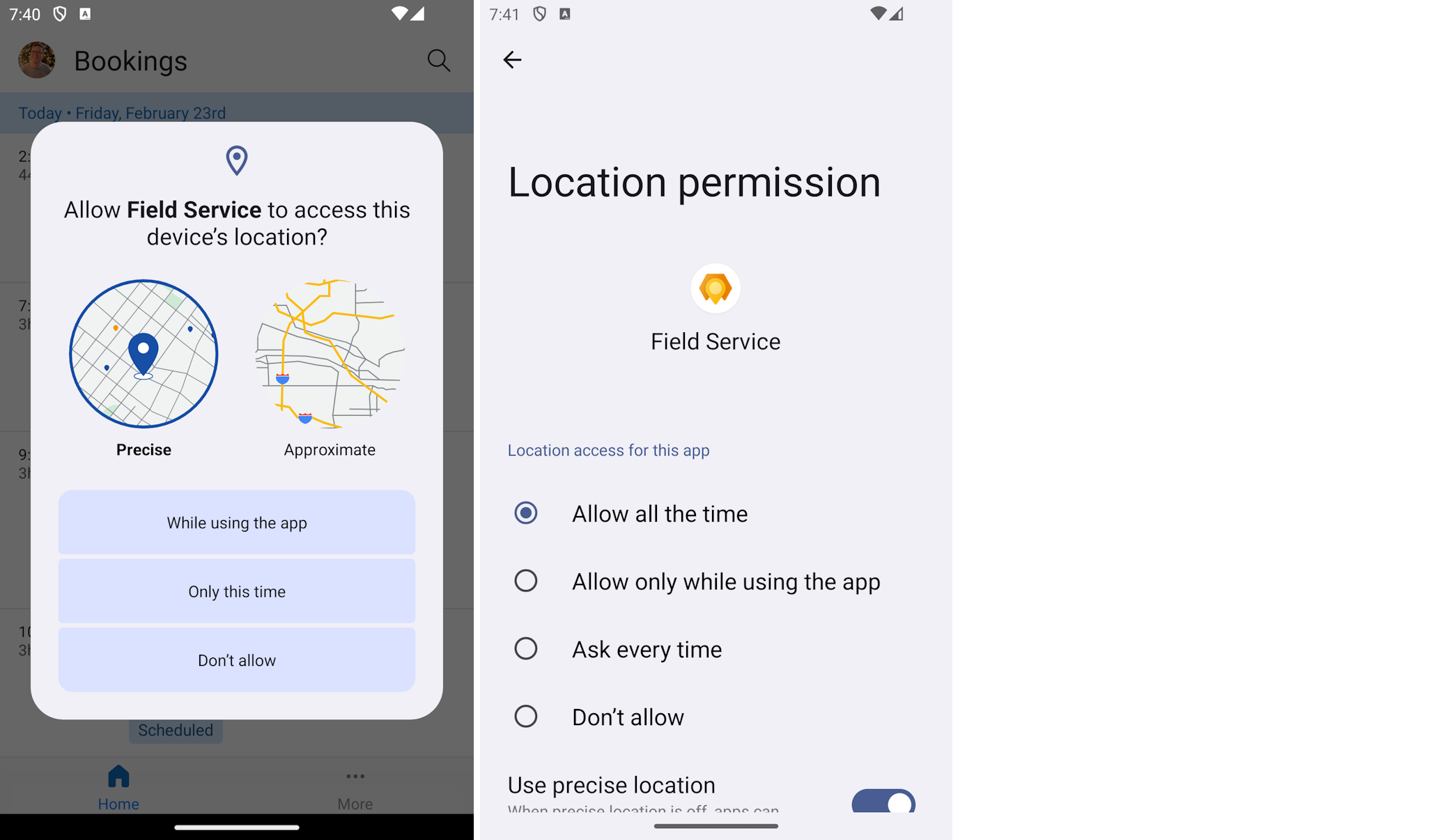The image size is (1431, 840).
Task: Click Don't allow in permission dialog
Action: coord(236,660)
